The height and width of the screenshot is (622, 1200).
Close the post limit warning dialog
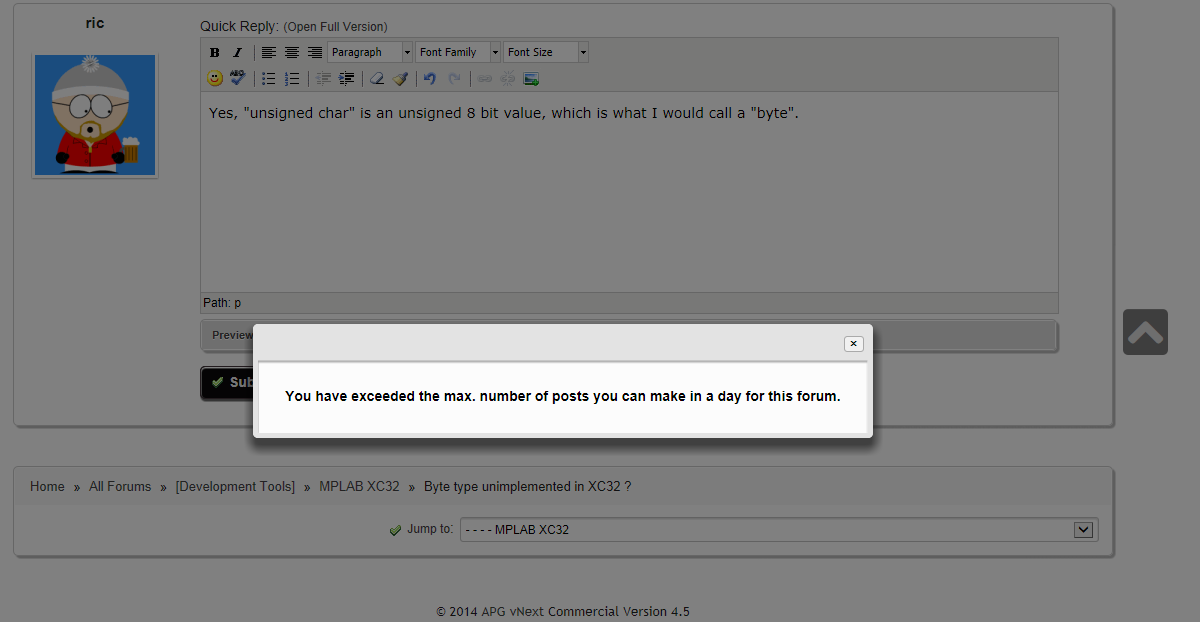853,343
